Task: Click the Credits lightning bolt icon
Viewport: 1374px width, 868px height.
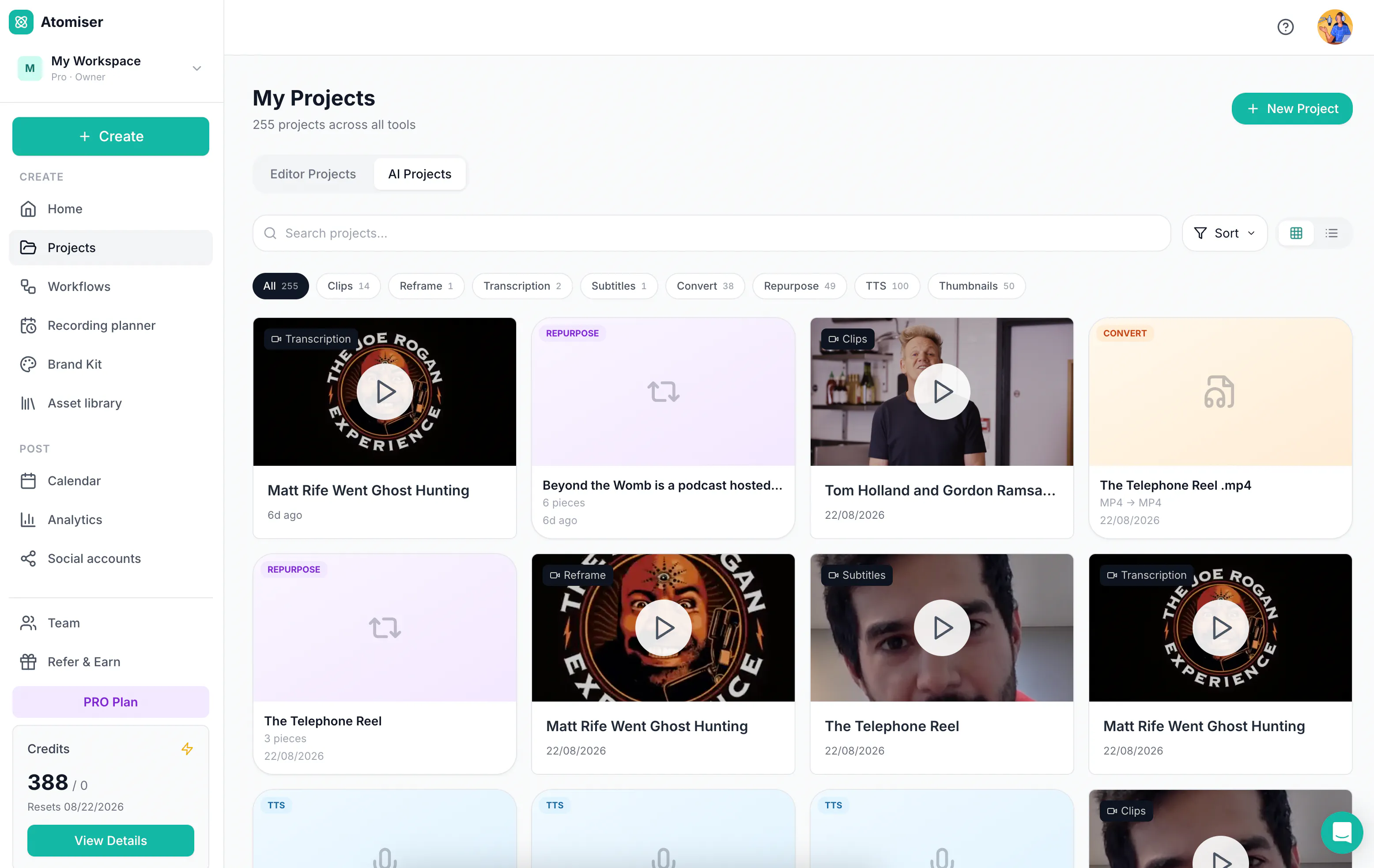Action: tap(187, 748)
